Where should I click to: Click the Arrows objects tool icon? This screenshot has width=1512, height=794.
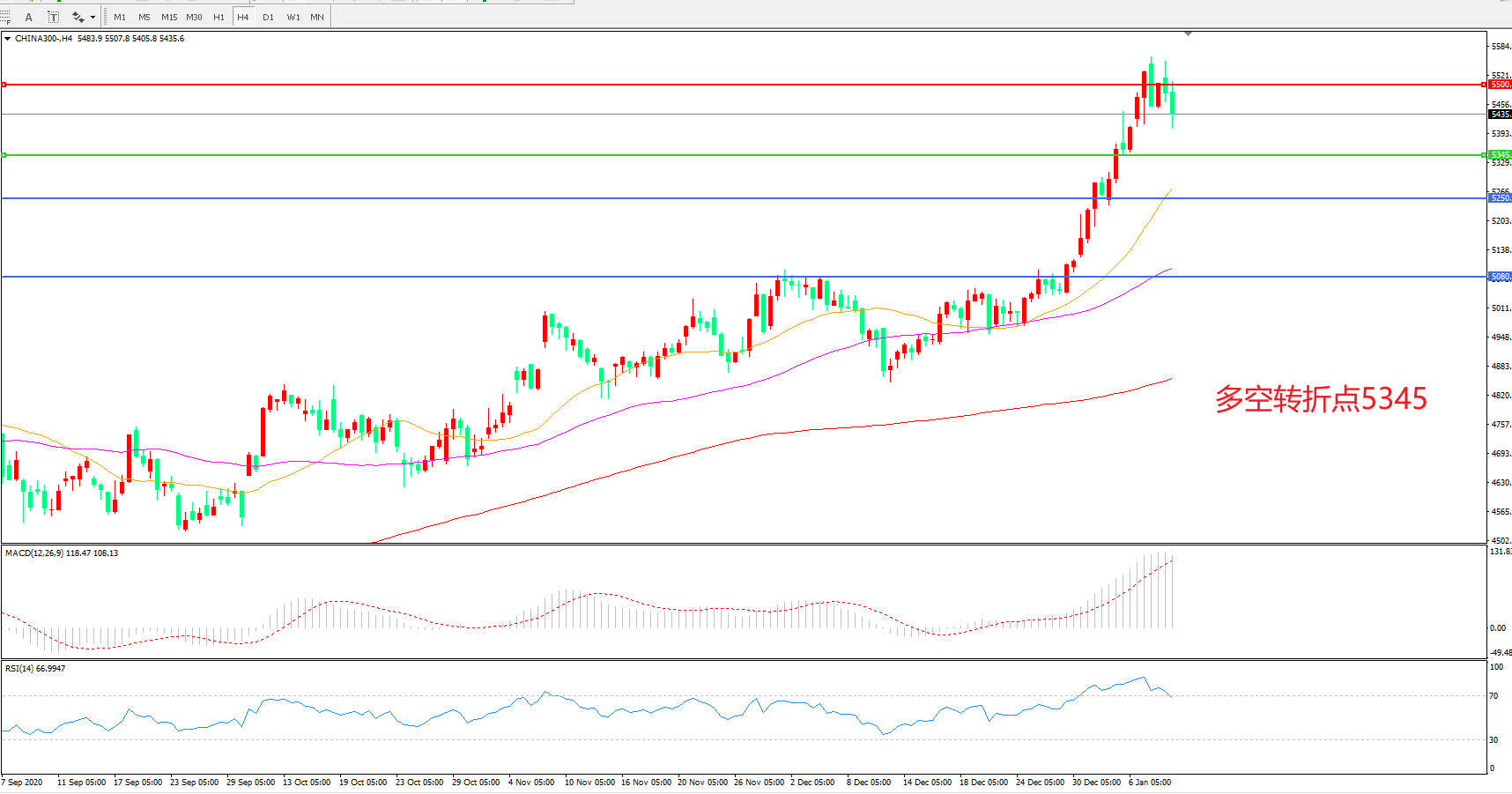tap(78, 17)
